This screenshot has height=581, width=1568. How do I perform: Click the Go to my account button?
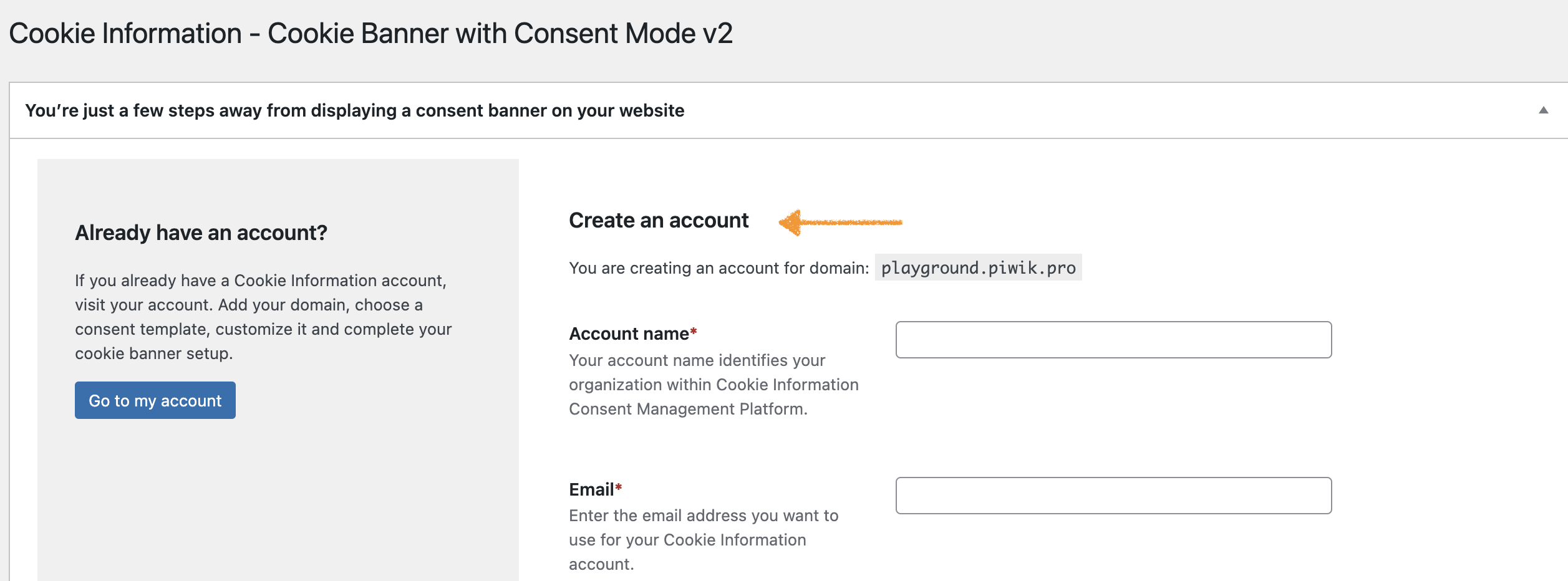(x=155, y=400)
